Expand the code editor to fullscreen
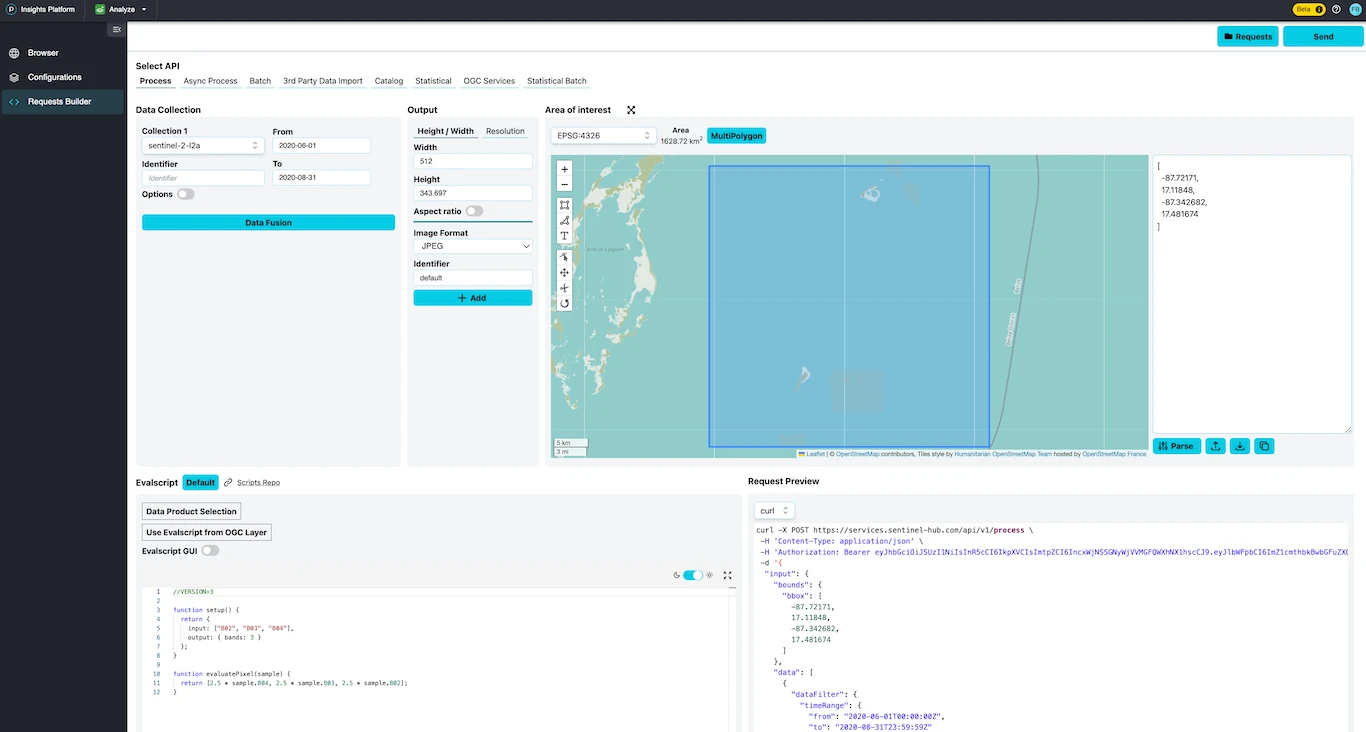This screenshot has height=732, width=1366. tap(727, 575)
